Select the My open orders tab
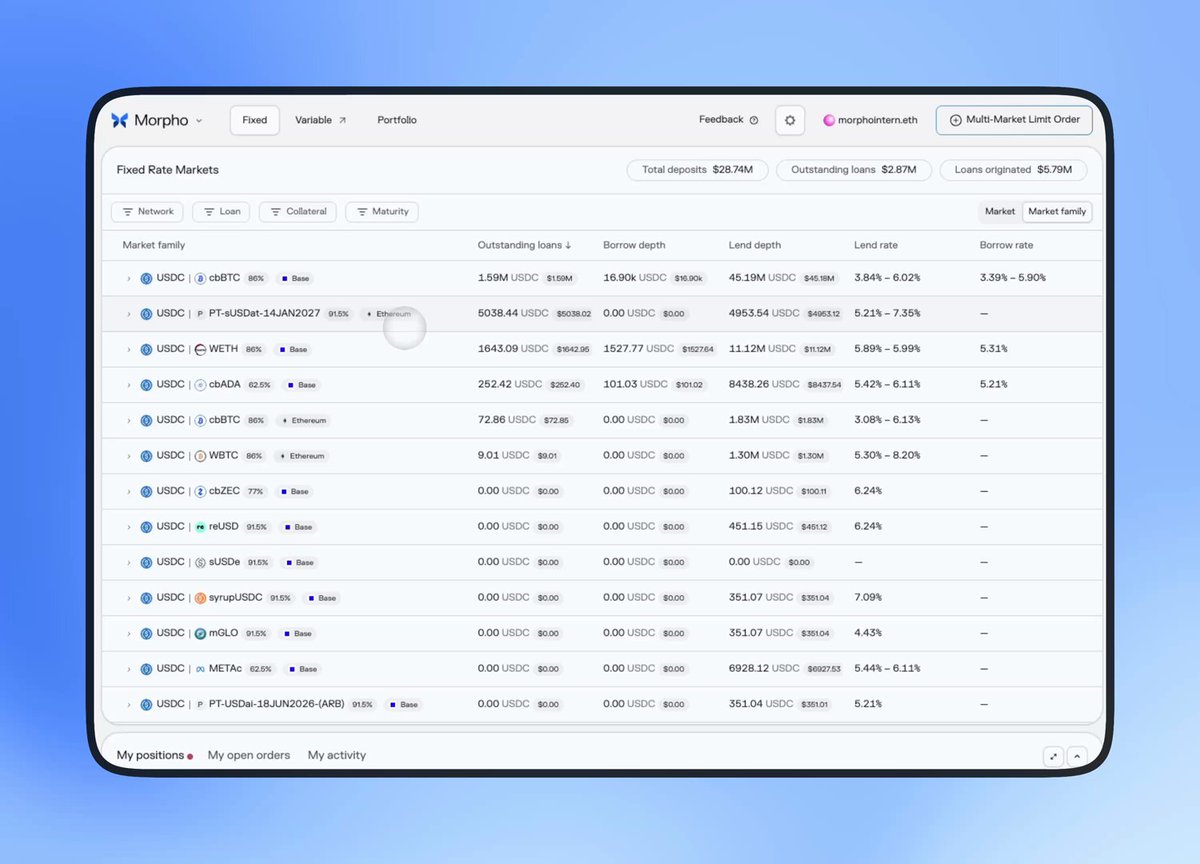This screenshot has height=864, width=1200. (249, 755)
